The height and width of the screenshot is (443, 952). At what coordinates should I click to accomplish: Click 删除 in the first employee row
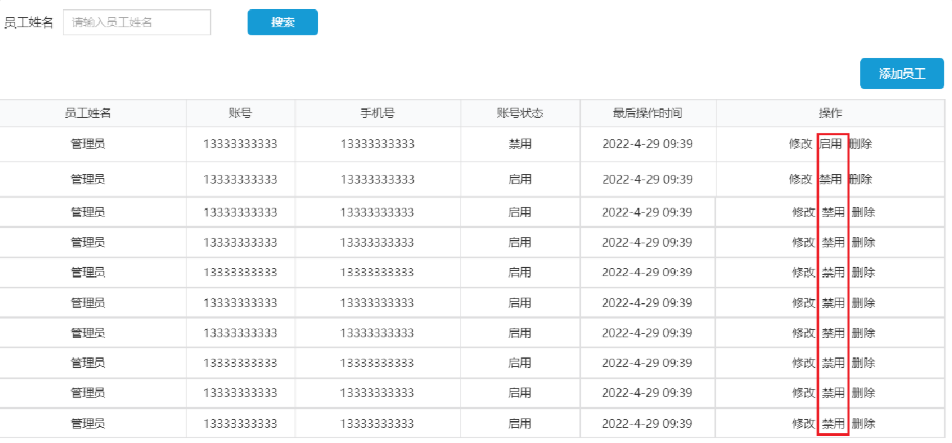coord(860,144)
